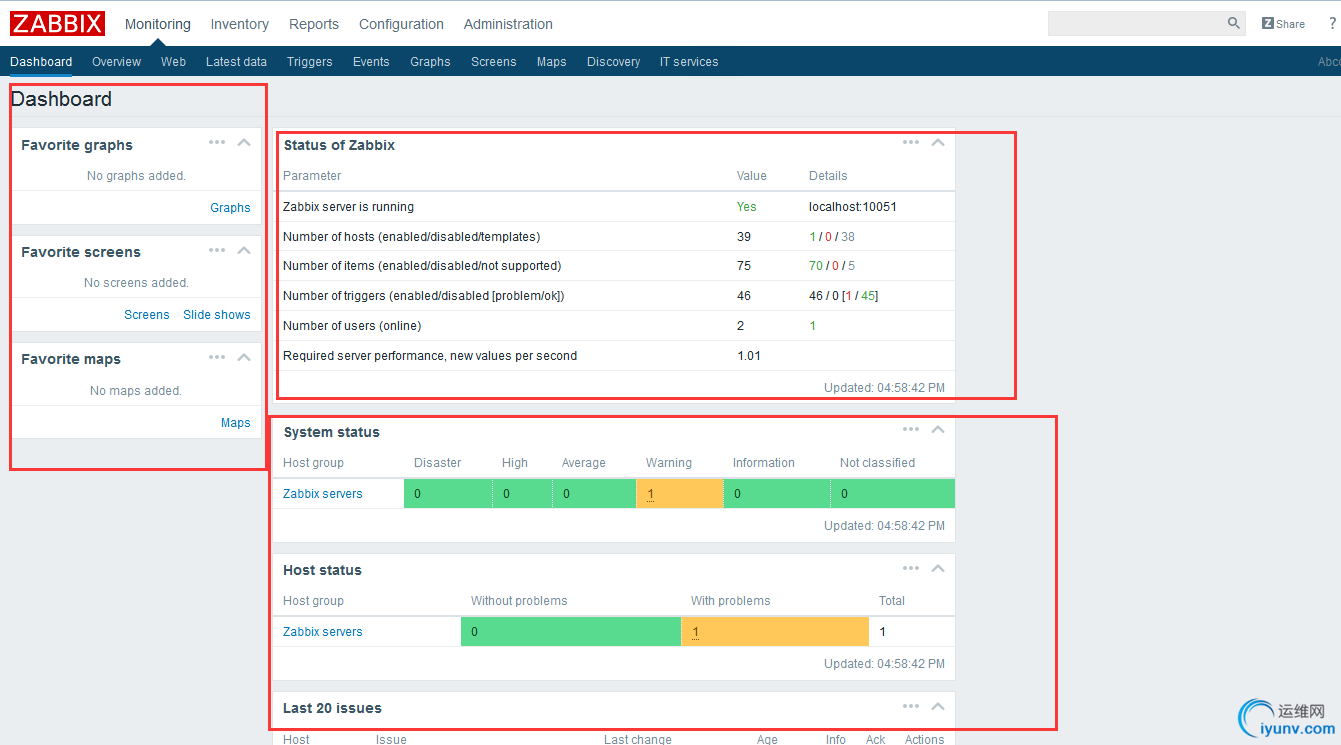Click the 1.01 performance value

click(749, 356)
